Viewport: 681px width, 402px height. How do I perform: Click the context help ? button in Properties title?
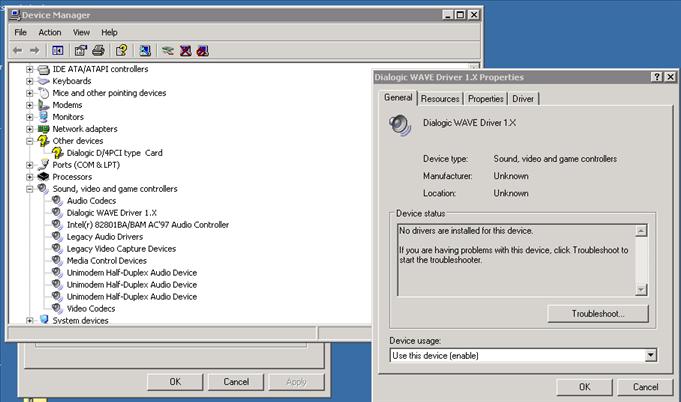point(657,77)
